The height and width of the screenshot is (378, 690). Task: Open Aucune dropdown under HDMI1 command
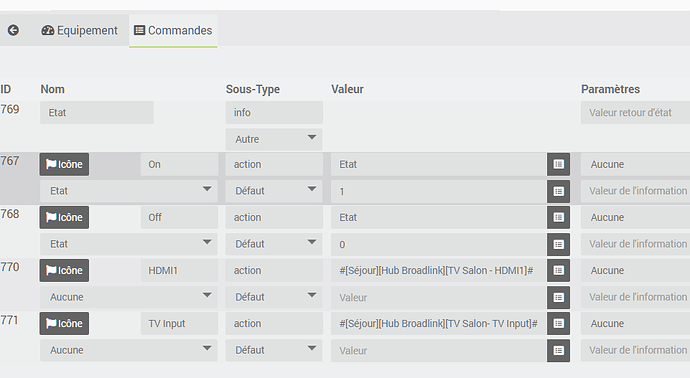(129, 297)
